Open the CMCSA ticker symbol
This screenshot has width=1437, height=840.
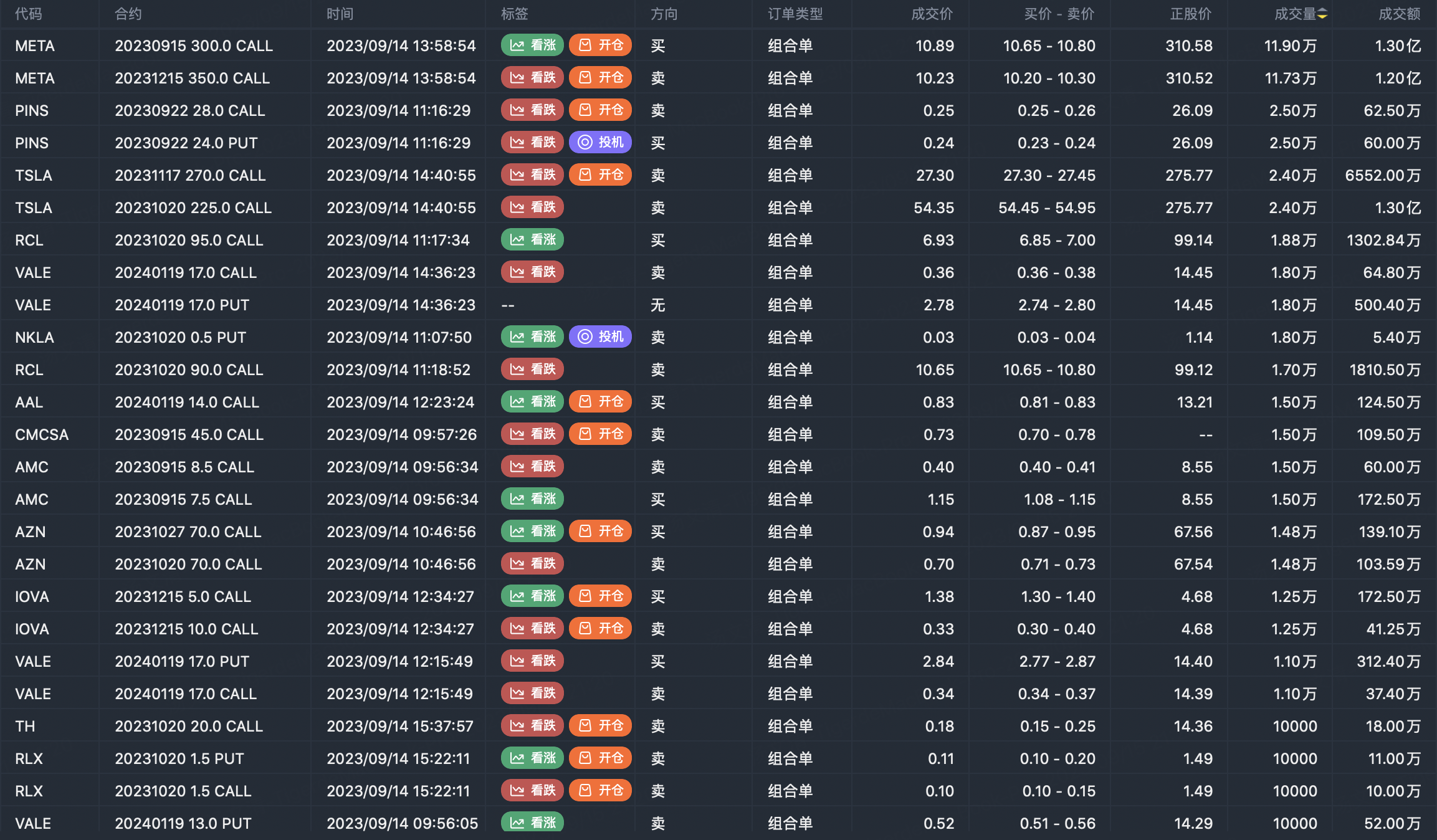(x=42, y=434)
